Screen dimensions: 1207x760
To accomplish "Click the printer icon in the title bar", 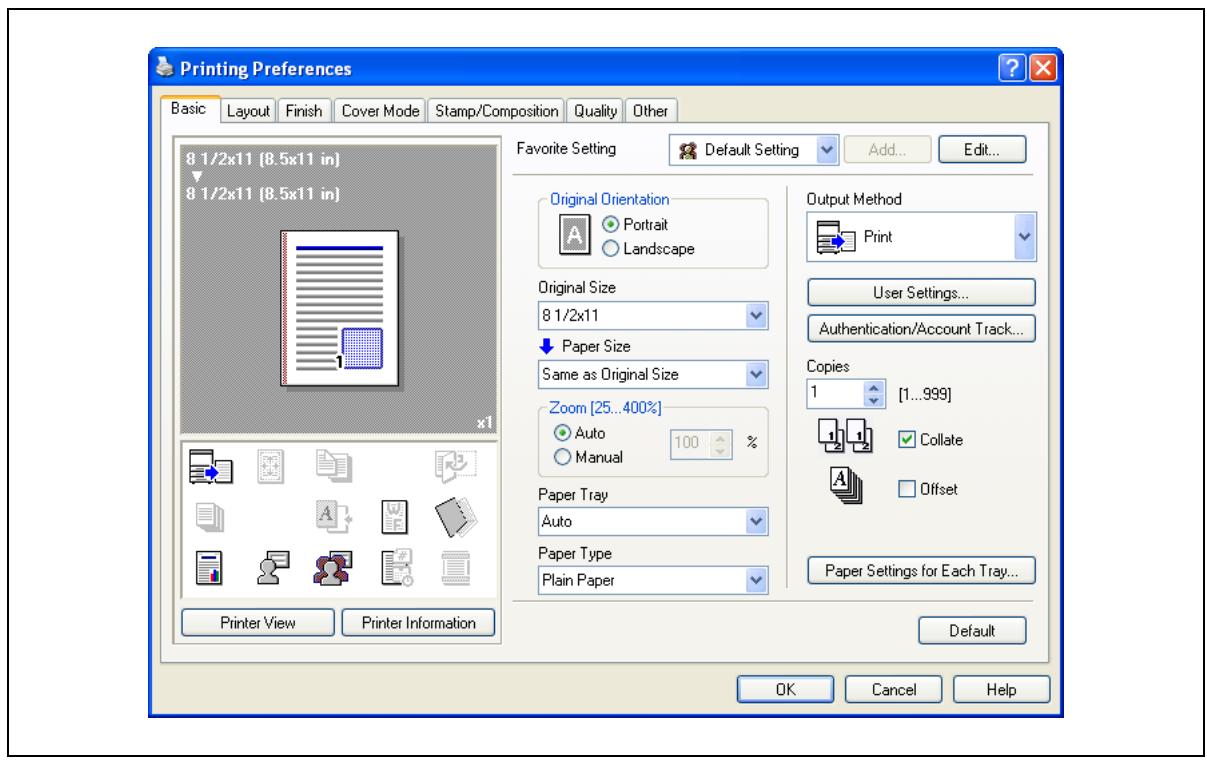I will coord(165,68).
